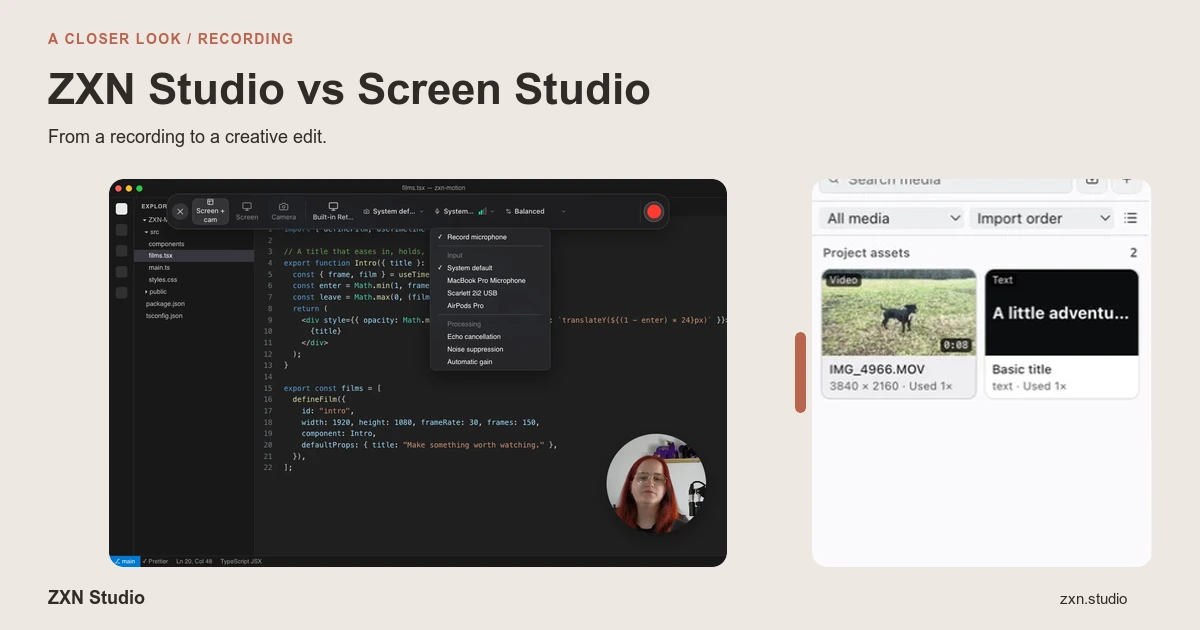This screenshot has height=630, width=1200.
Task: Click the main git branch indicator
Action: [125, 561]
